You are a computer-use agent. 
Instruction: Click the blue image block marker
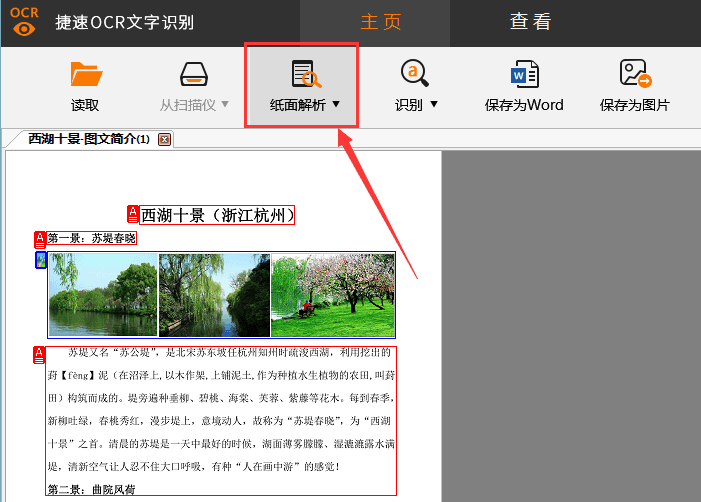(x=40, y=260)
